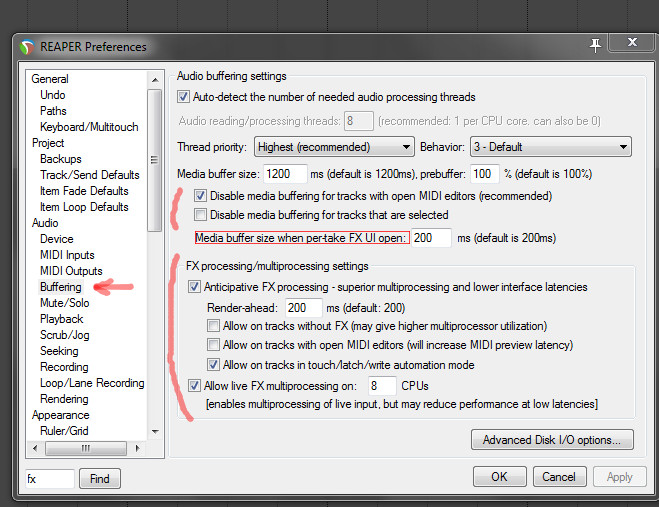Open Scrub/Jog preferences

click(64, 335)
